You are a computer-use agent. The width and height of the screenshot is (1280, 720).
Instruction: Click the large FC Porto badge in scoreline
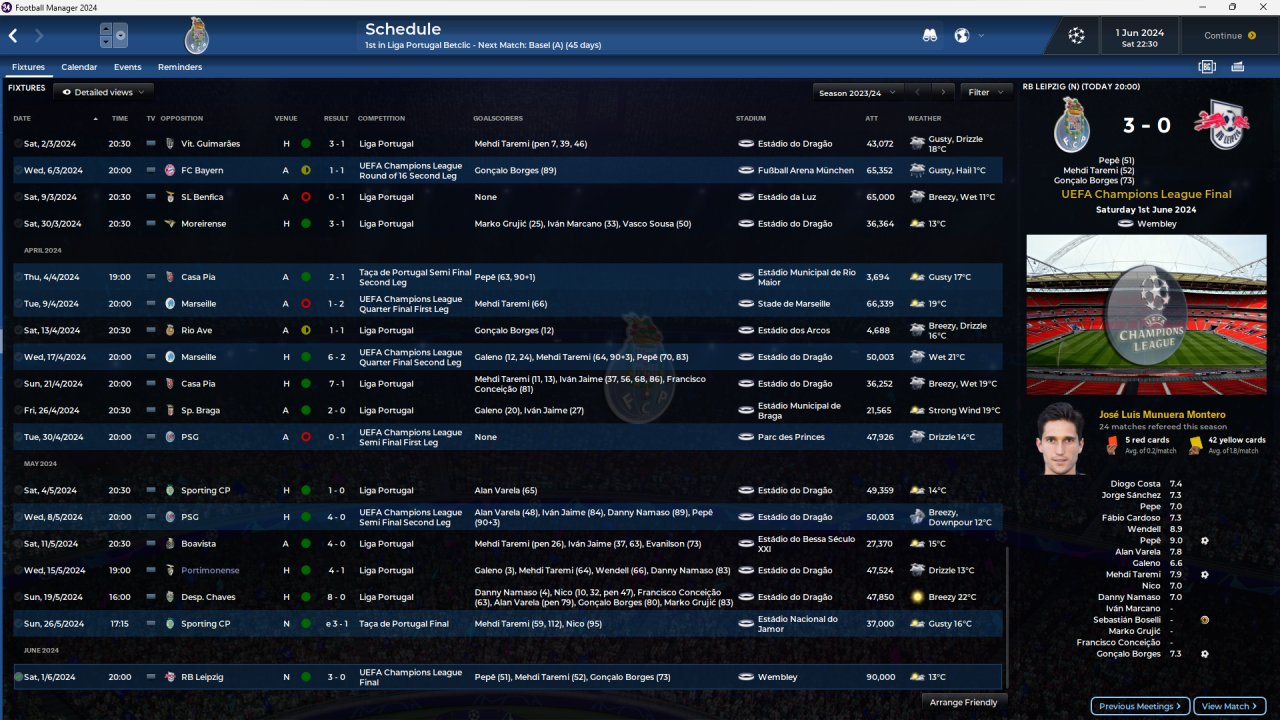tap(1072, 126)
